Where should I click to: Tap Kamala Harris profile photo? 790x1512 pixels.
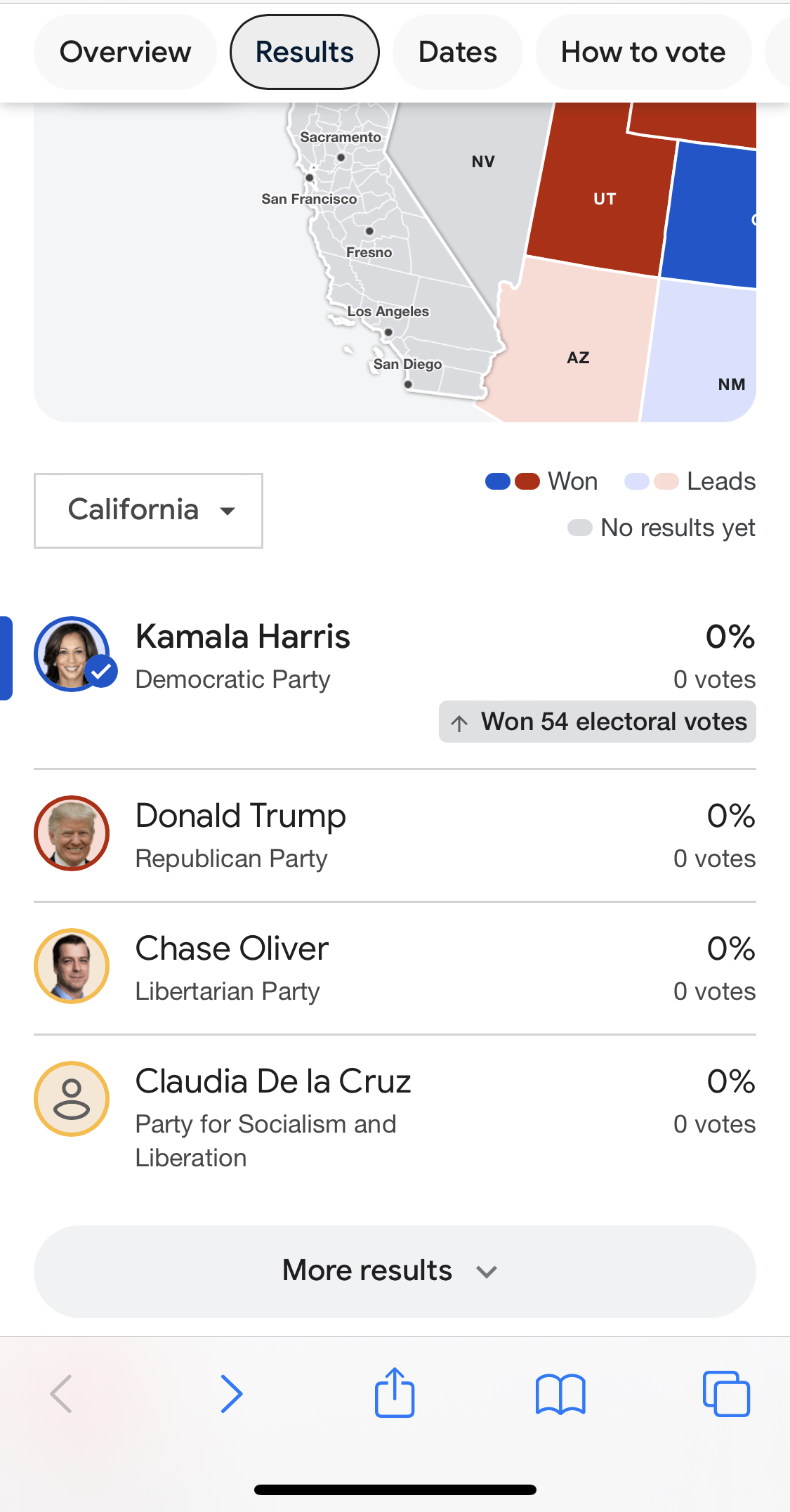tap(72, 654)
